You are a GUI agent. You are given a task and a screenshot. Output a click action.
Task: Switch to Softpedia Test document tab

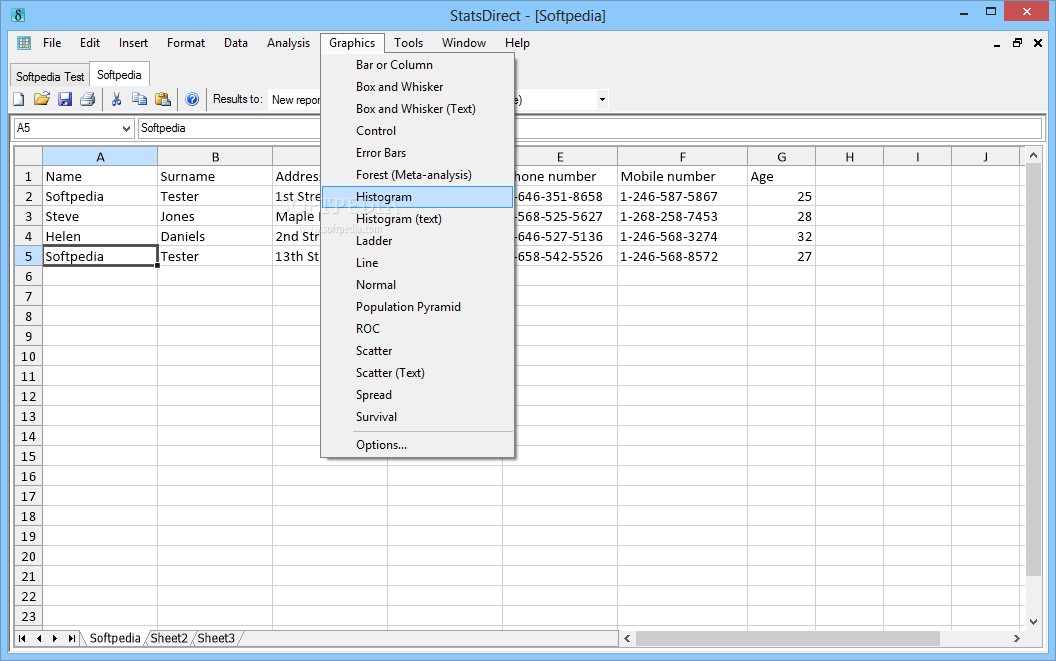[50, 77]
